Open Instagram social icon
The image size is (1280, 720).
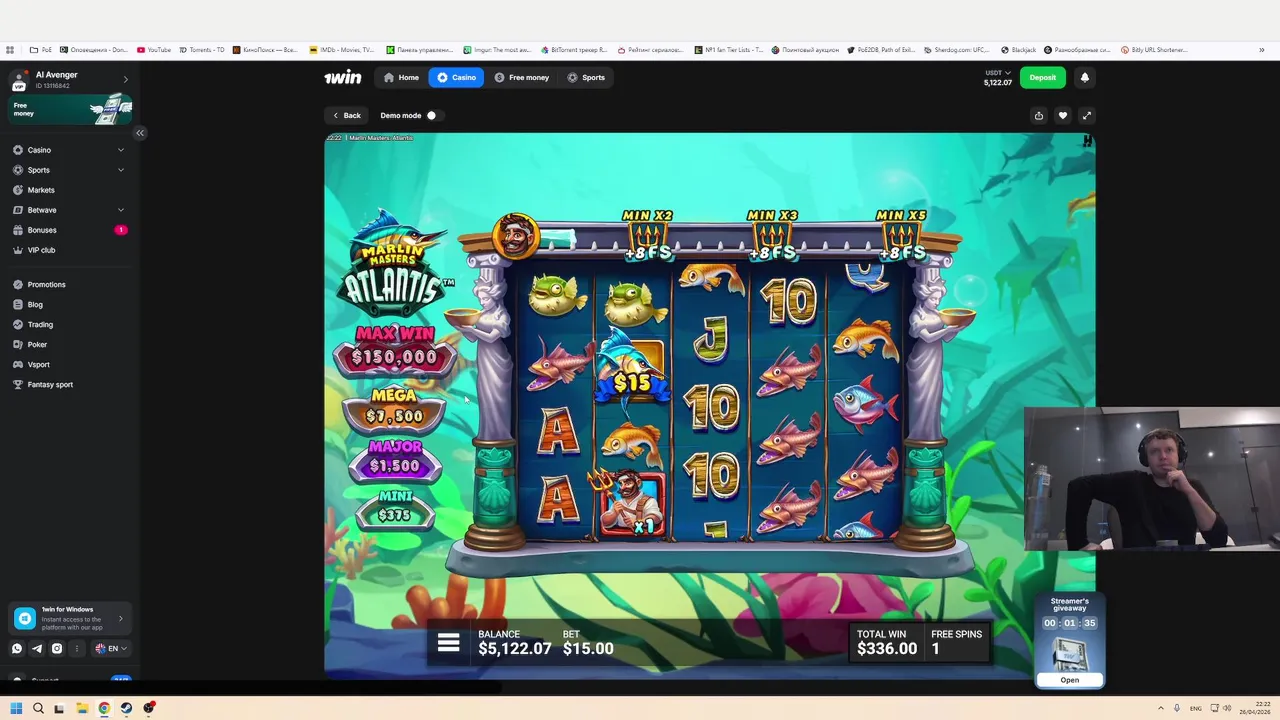[x=57, y=648]
